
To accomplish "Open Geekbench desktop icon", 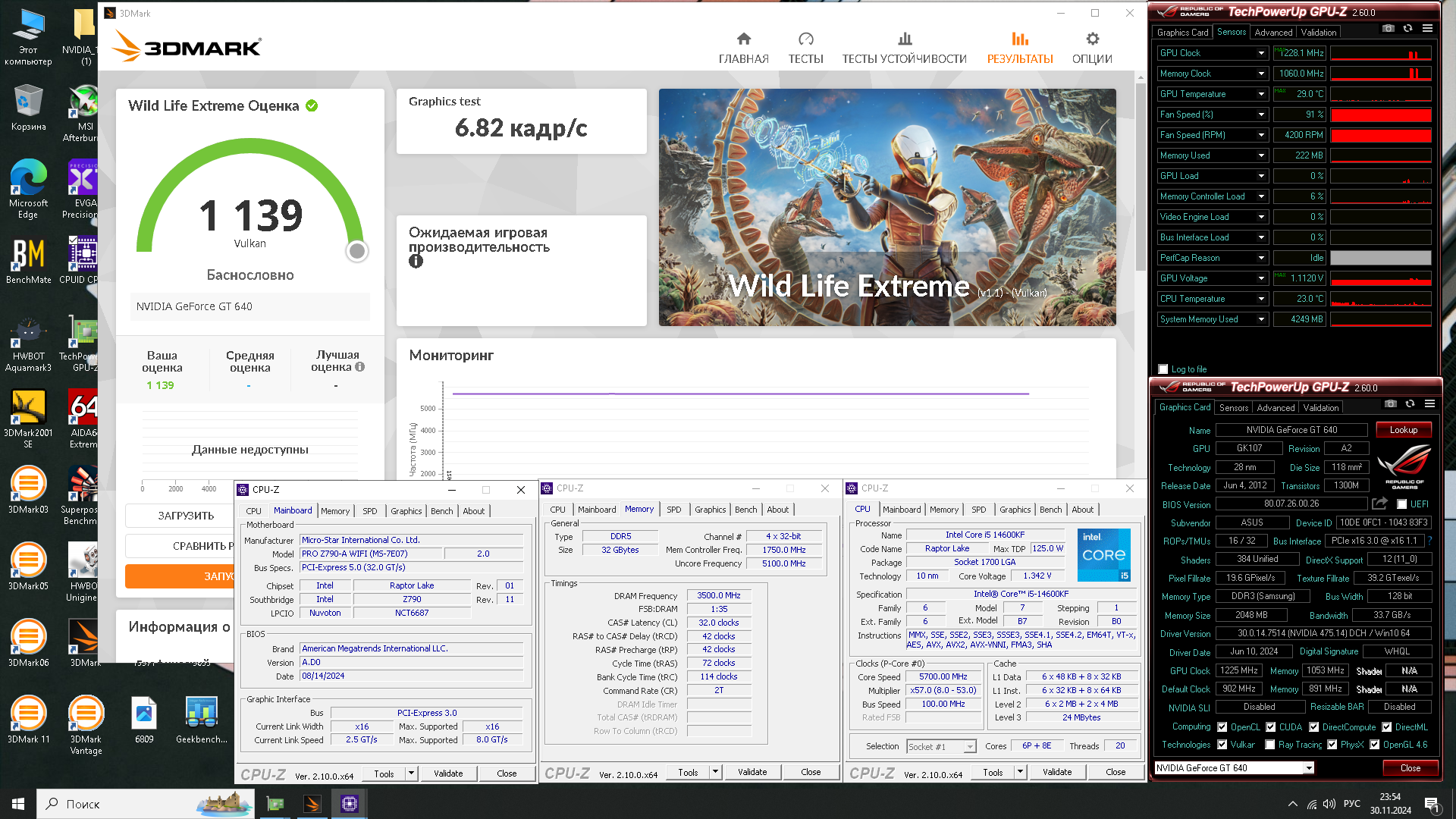I will (202, 720).
